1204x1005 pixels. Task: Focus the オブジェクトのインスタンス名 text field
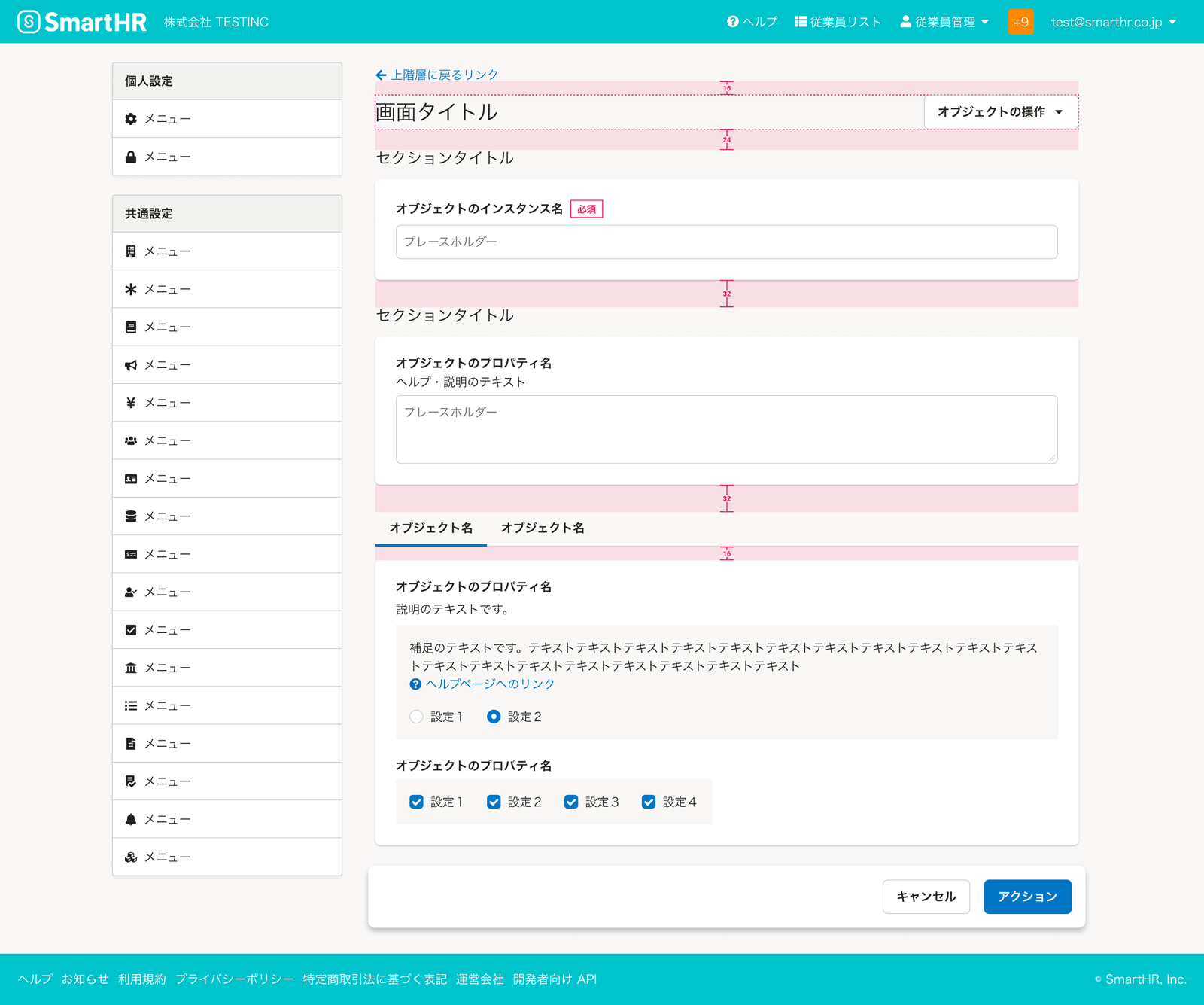[726, 242]
